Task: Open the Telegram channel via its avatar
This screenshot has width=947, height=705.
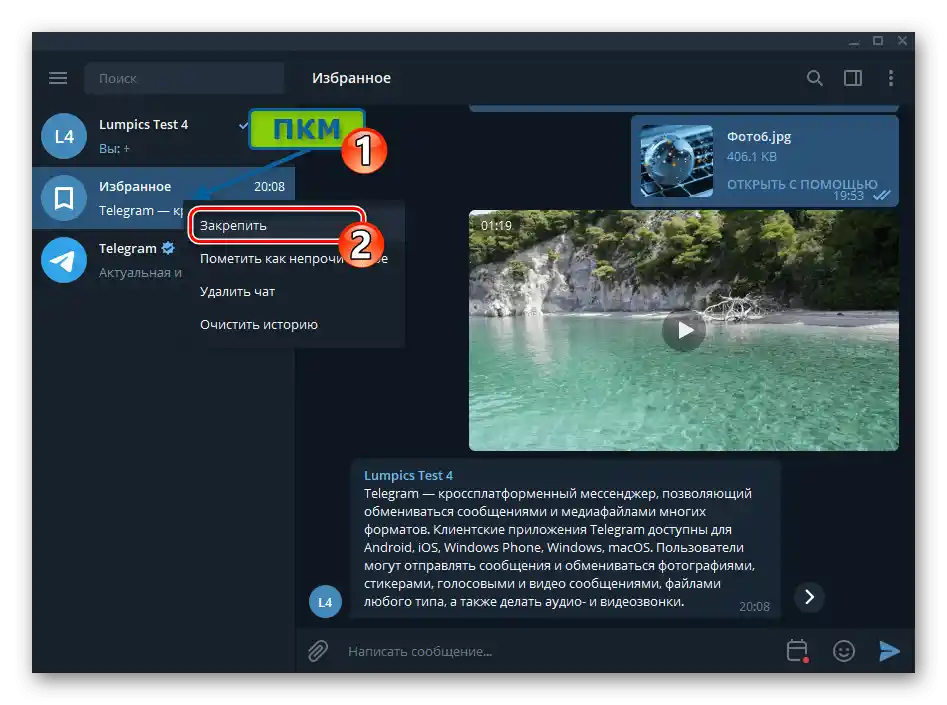Action: coord(63,260)
